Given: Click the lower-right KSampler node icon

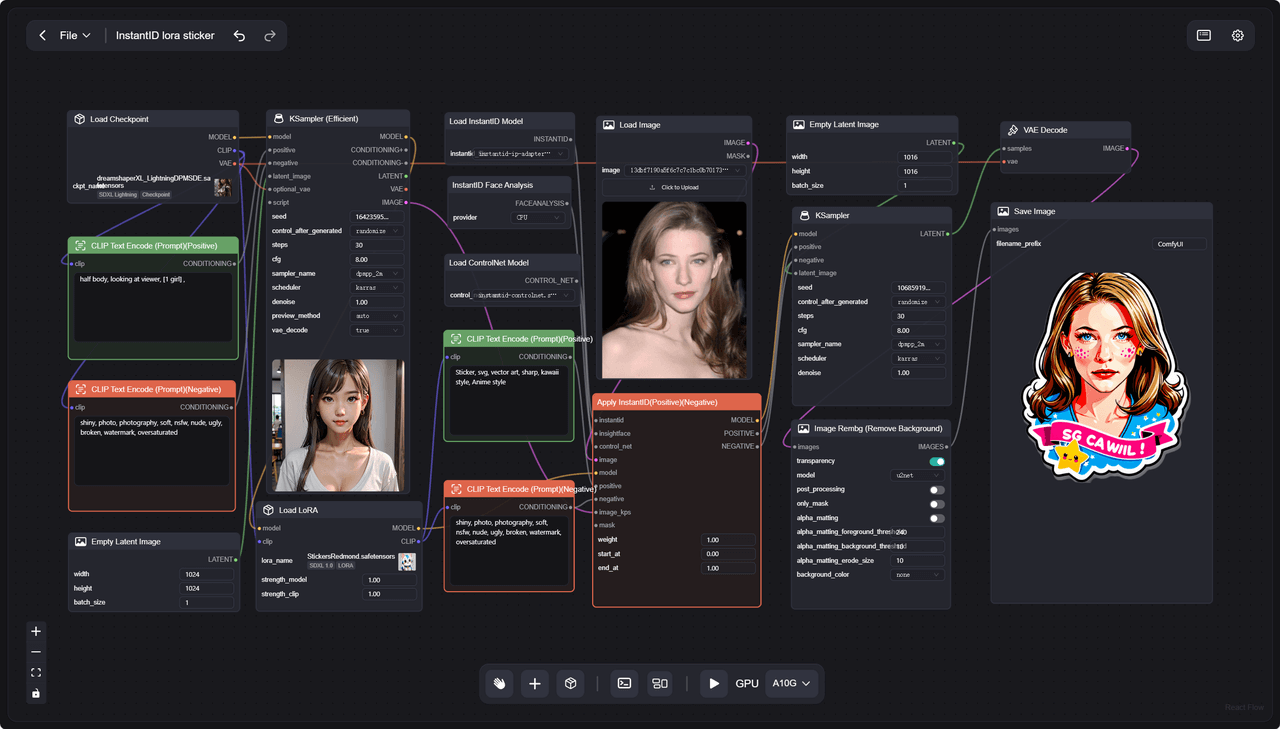Looking at the screenshot, I should pos(804,215).
